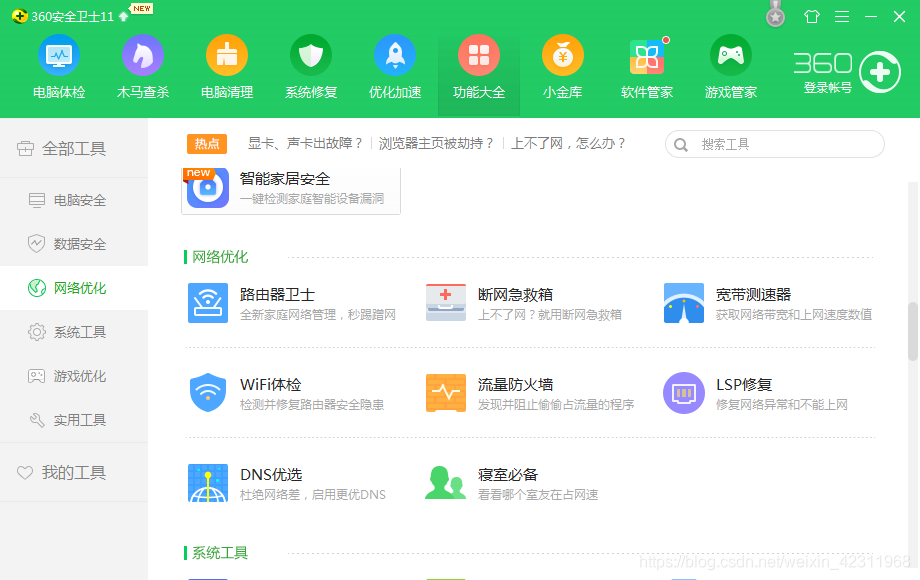Open the 路由器卫士 tool icon
The height and width of the screenshot is (580, 920).
[208, 303]
